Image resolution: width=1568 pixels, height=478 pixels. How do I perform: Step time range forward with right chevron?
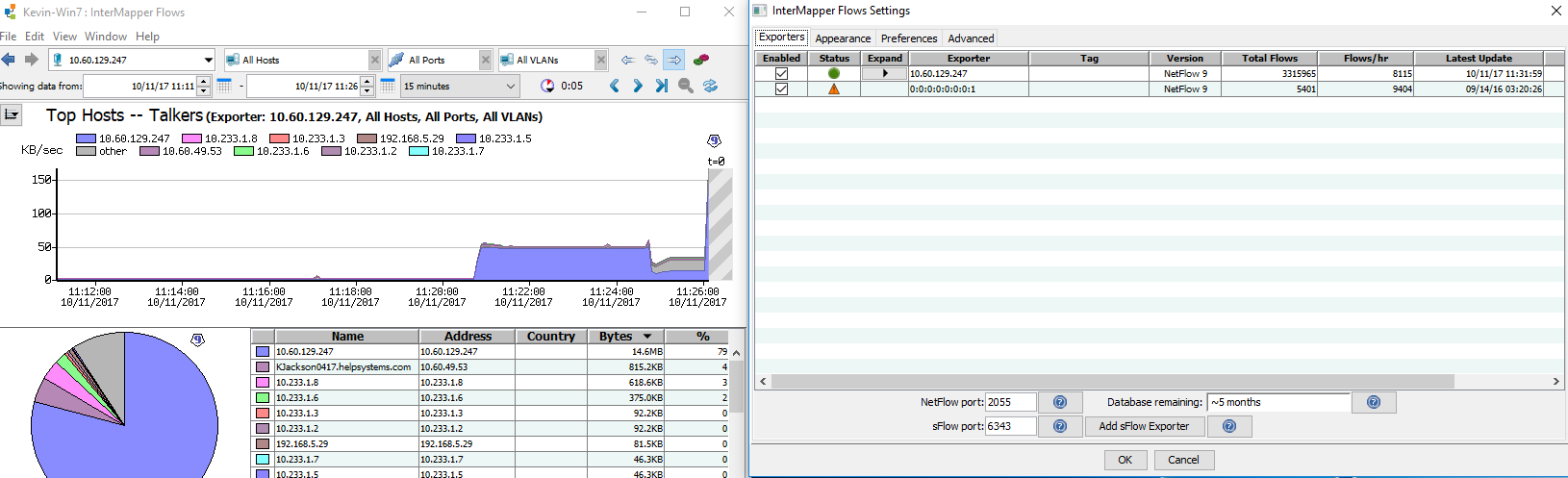(x=637, y=86)
